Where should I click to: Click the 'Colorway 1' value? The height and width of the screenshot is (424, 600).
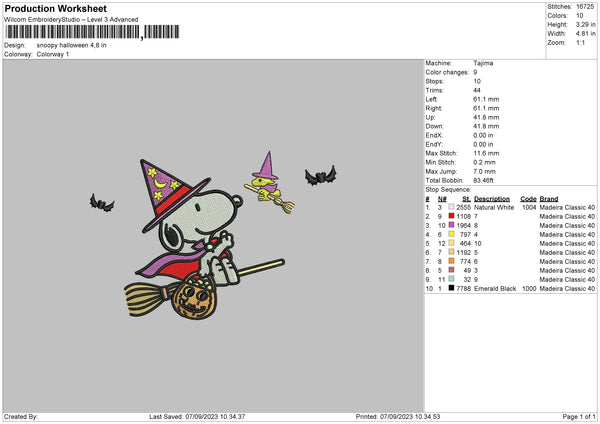53,54
